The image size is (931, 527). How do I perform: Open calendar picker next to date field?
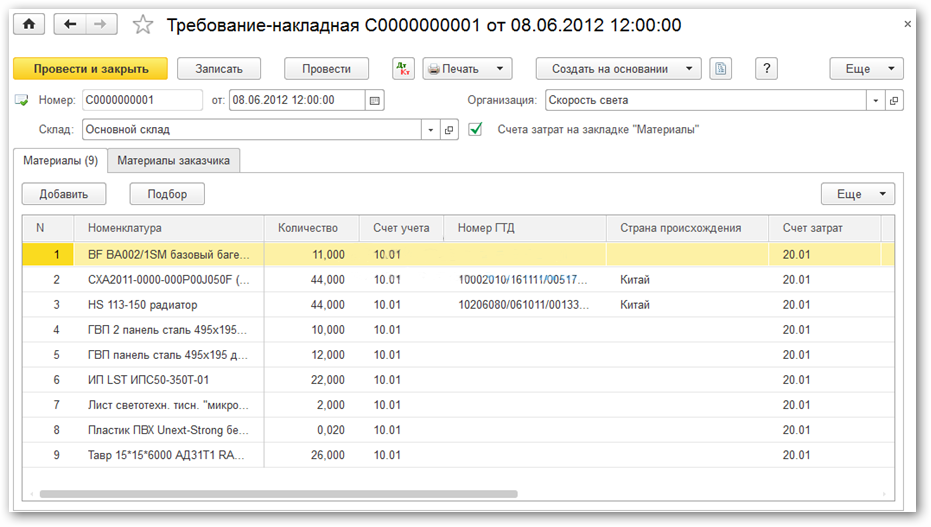click(x=375, y=100)
